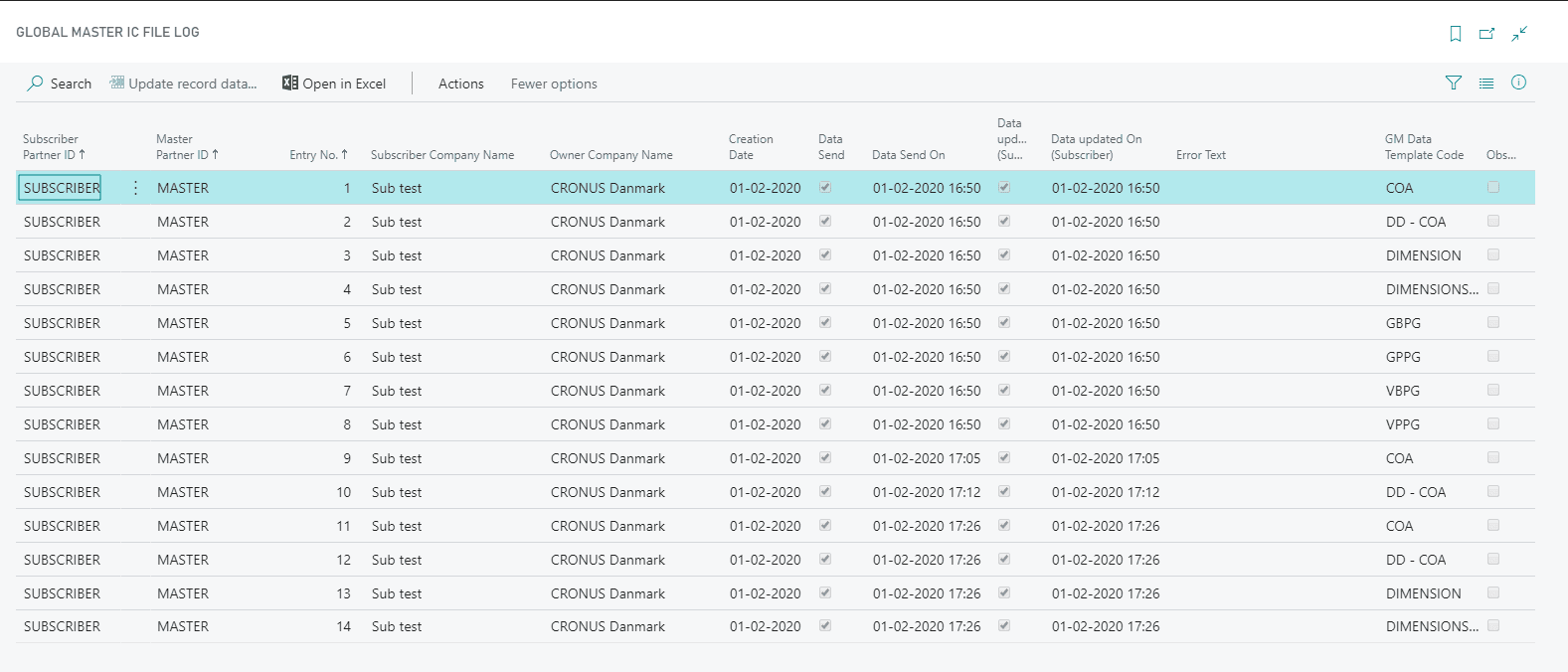Click entry number 3 cell
This screenshot has width=1568, height=672.
coord(347,255)
